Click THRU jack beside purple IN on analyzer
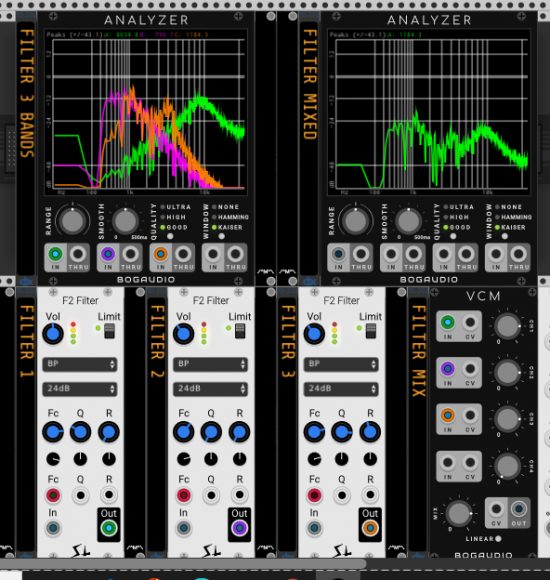The width and height of the screenshot is (550, 580). (131, 254)
